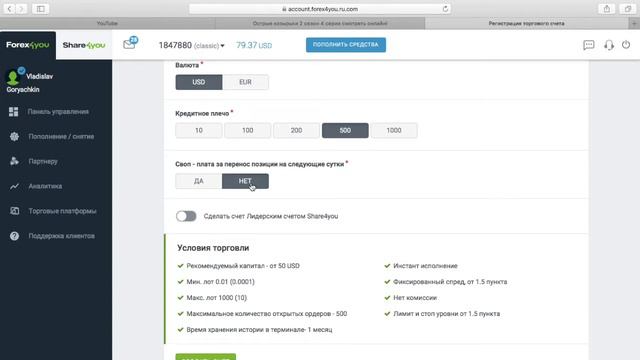The height and width of the screenshot is (360, 640).
Task: Set leverage to 100
Action: click(247, 130)
